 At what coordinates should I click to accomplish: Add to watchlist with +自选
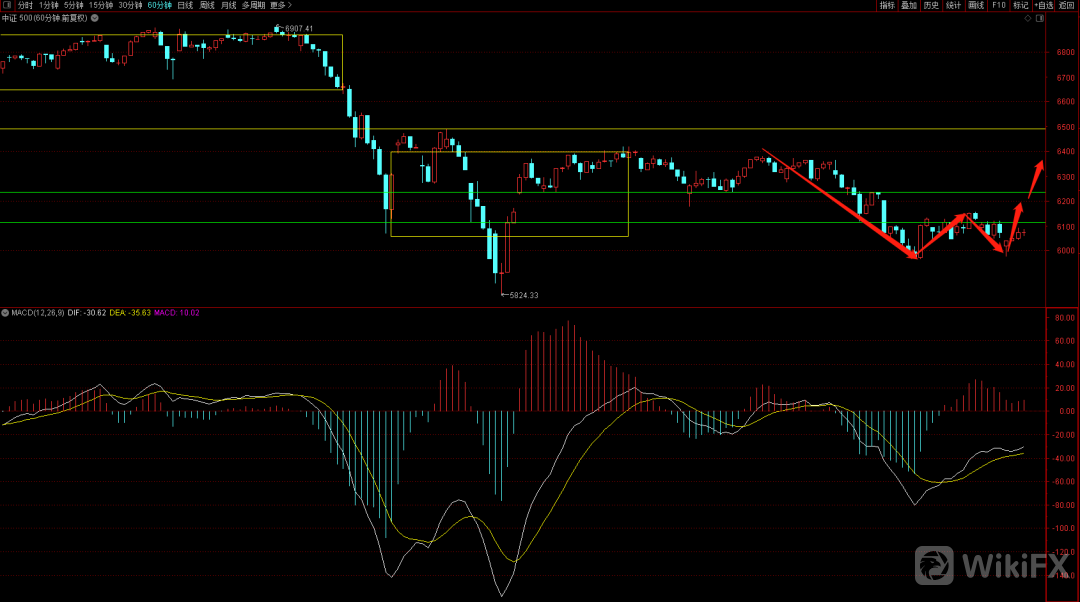pyautogui.click(x=1044, y=5)
